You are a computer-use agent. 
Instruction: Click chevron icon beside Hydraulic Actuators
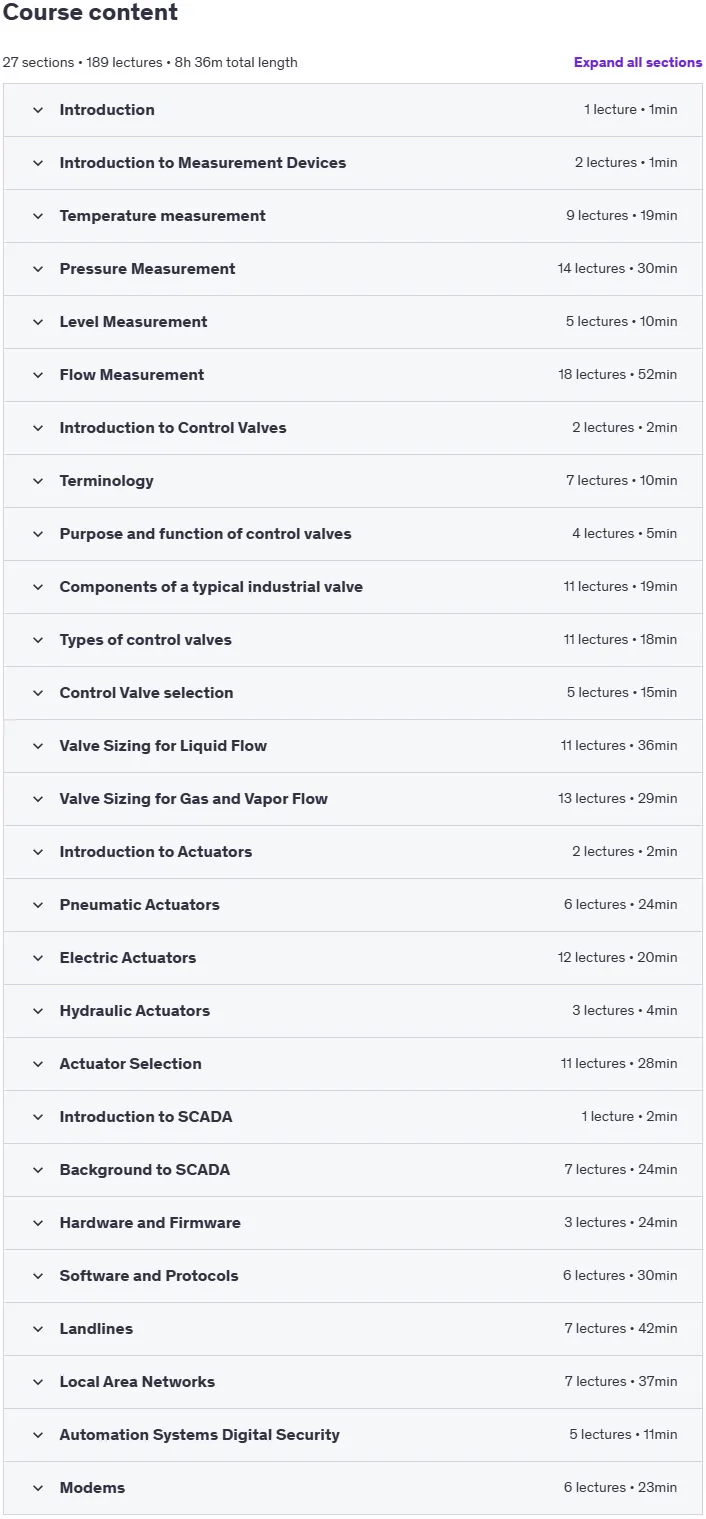pyautogui.click(x=38, y=1011)
